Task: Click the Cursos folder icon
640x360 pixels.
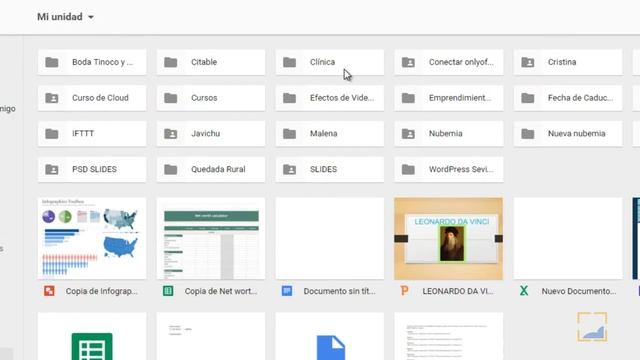Action: (x=171, y=98)
